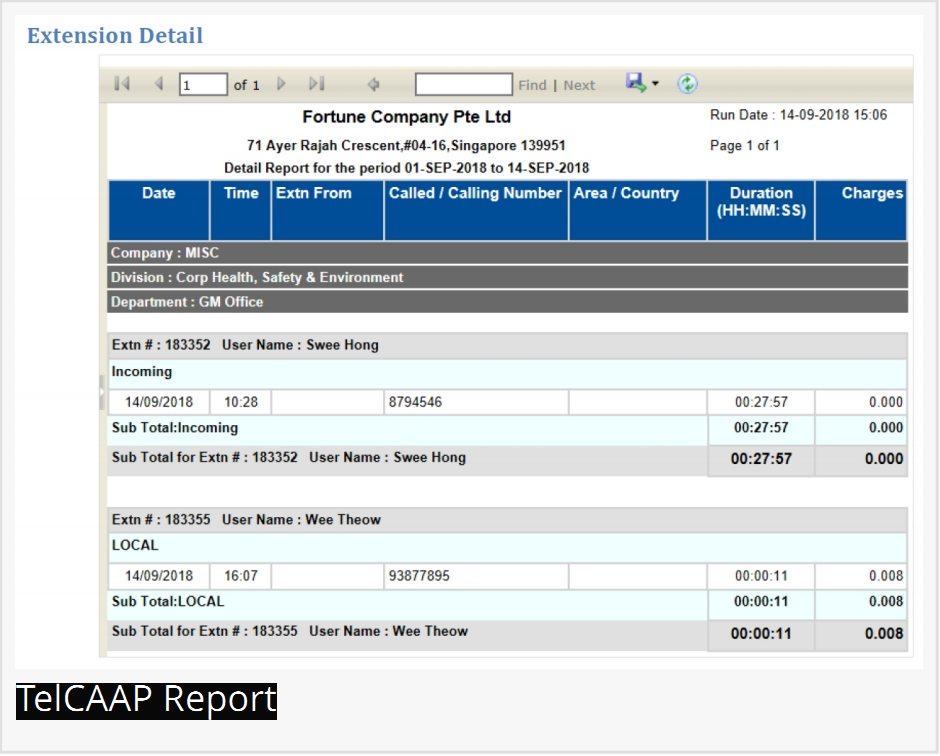
Task: Click the Previous Page icon
Action: (158, 84)
